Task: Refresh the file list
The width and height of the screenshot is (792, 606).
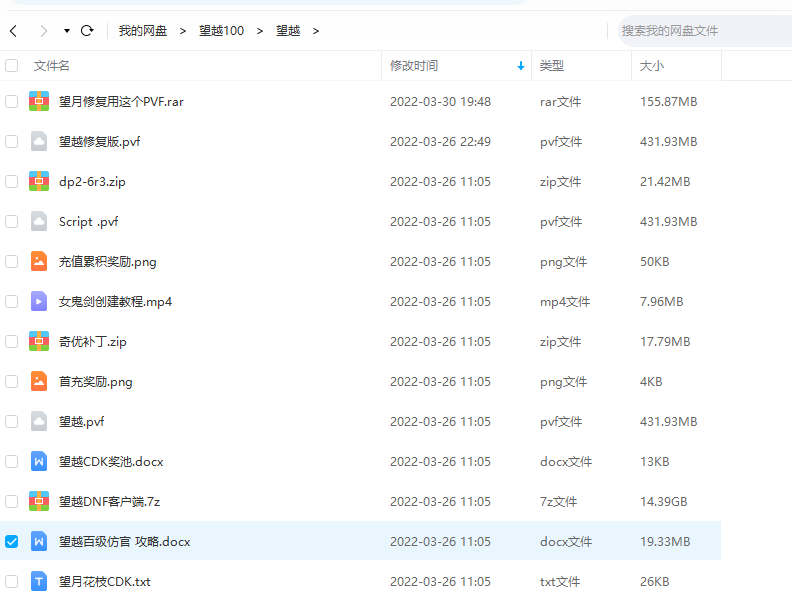Action: [87, 31]
